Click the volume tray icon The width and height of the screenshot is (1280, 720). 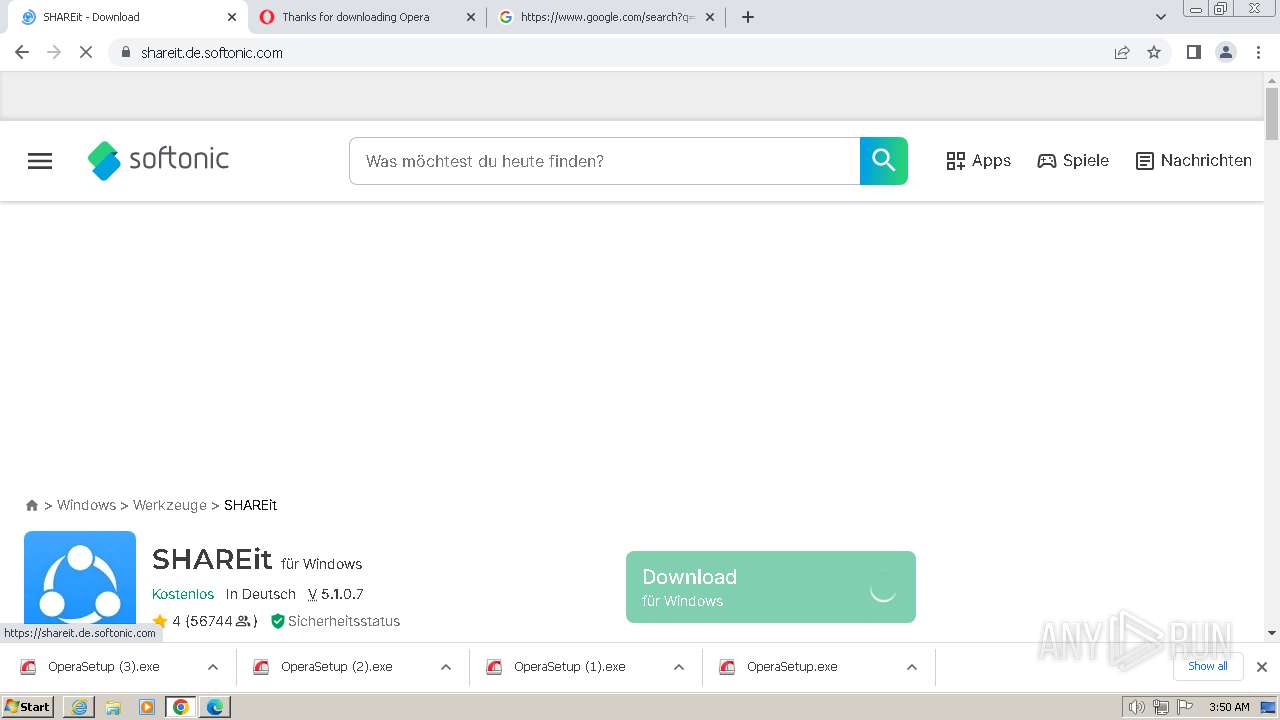[1136, 707]
